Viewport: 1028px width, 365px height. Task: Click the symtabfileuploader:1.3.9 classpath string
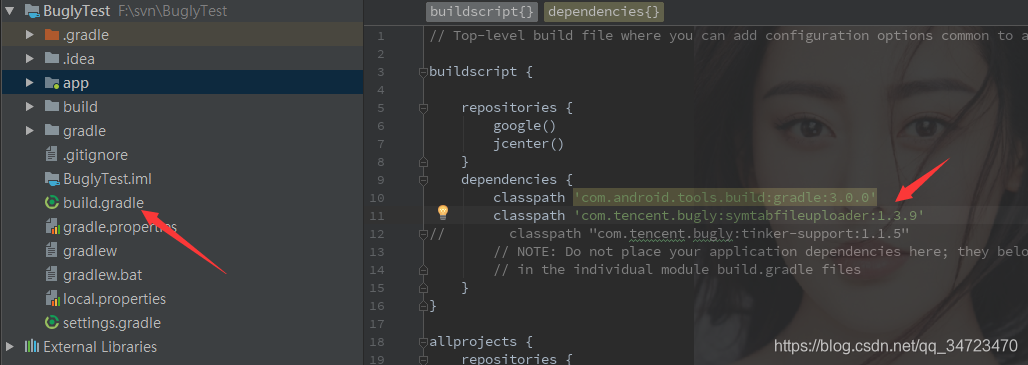(x=749, y=216)
